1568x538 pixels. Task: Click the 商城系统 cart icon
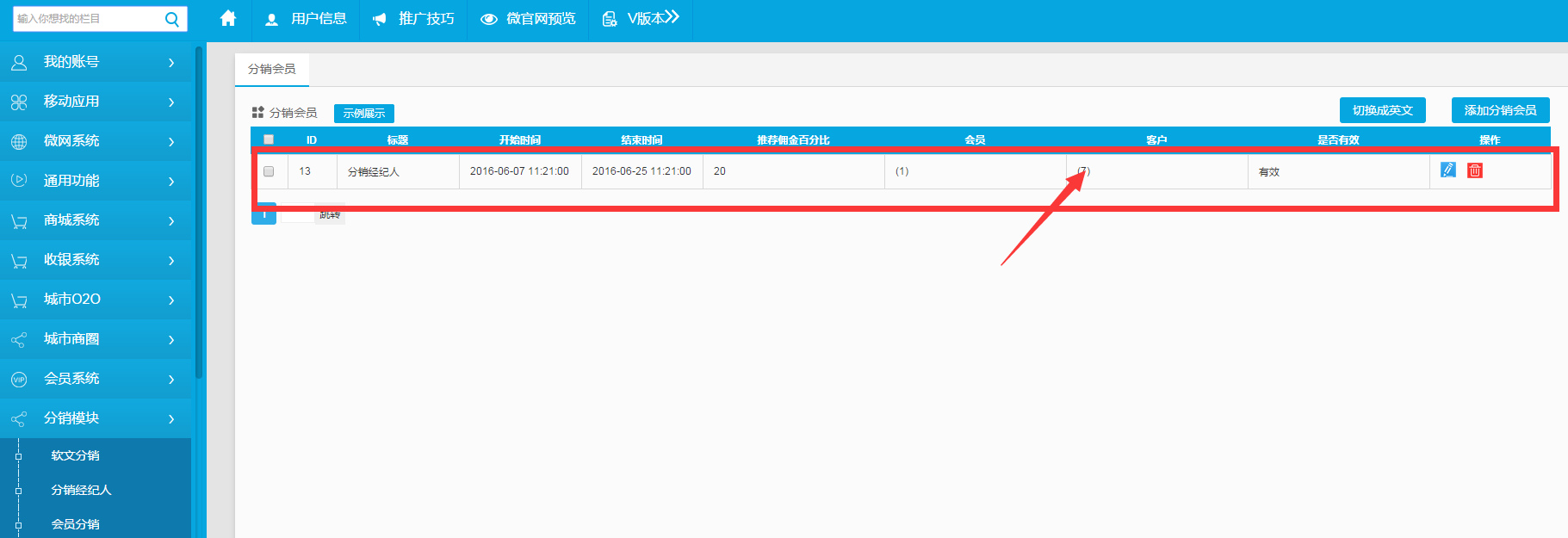coord(19,221)
